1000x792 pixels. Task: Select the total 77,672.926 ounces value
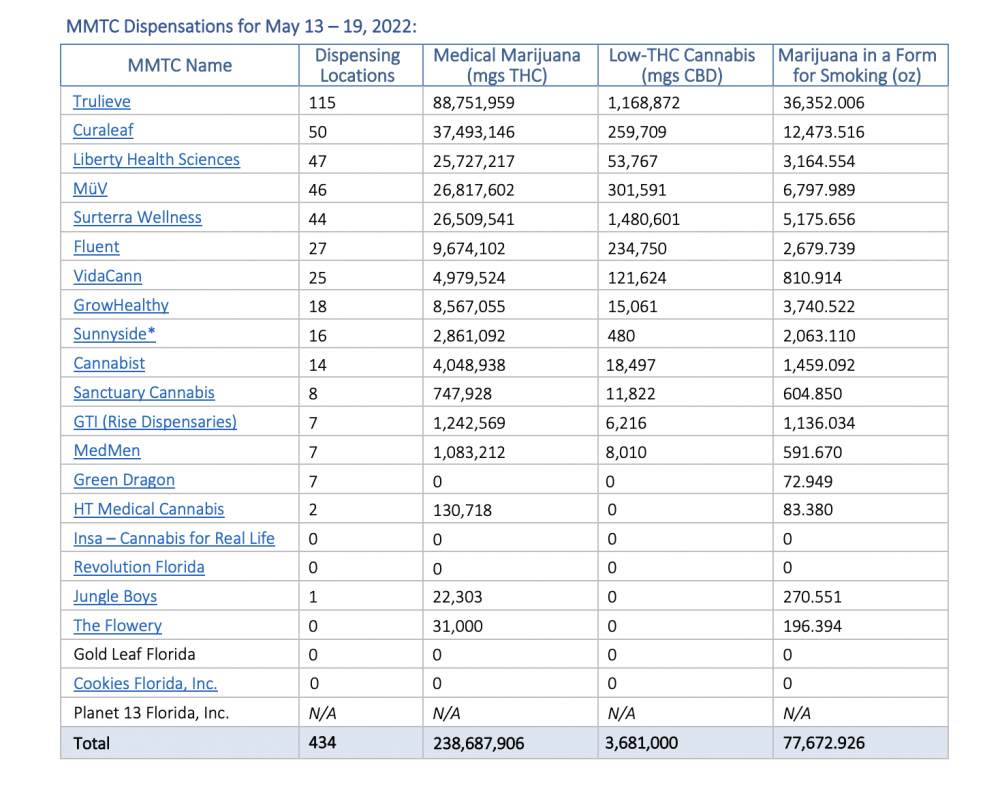point(823,743)
